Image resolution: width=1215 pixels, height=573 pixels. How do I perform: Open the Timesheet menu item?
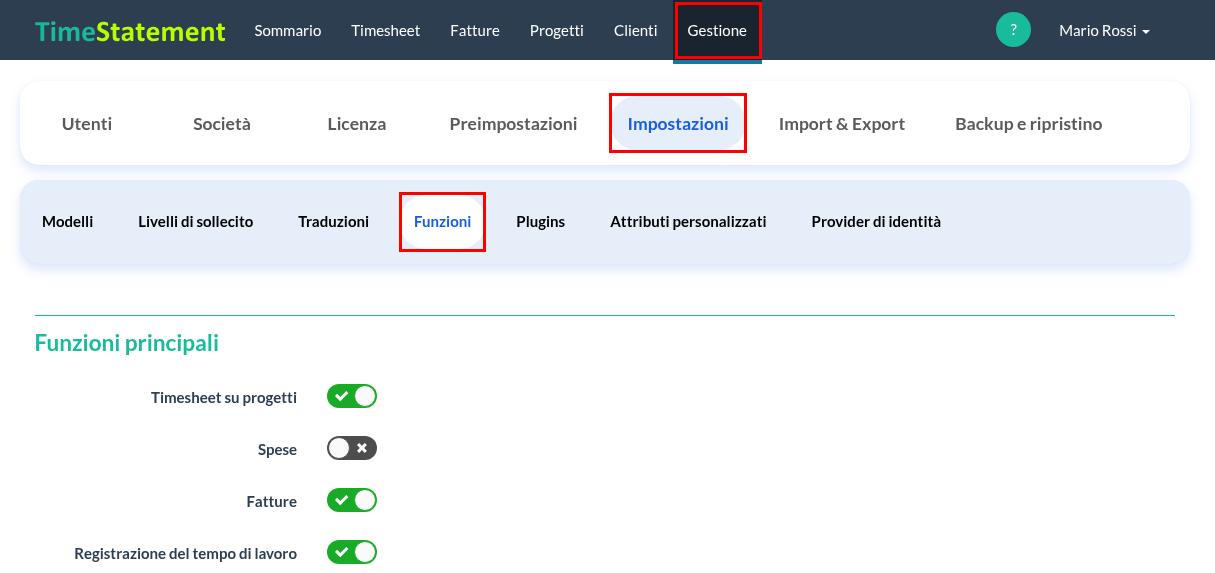(x=386, y=31)
